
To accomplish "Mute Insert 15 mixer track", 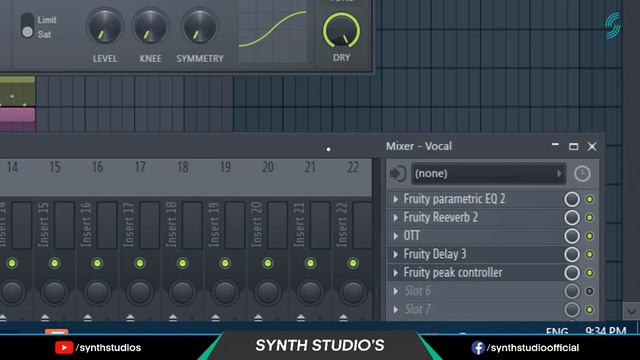I will click(x=55, y=263).
